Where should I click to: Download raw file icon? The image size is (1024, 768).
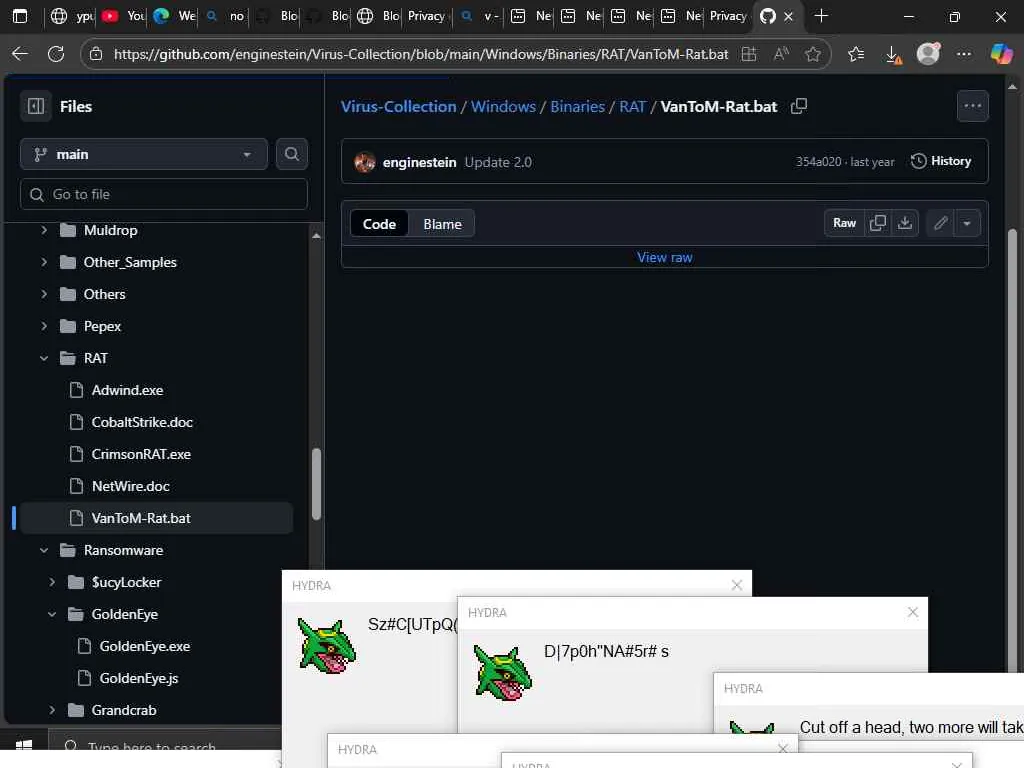tap(904, 223)
